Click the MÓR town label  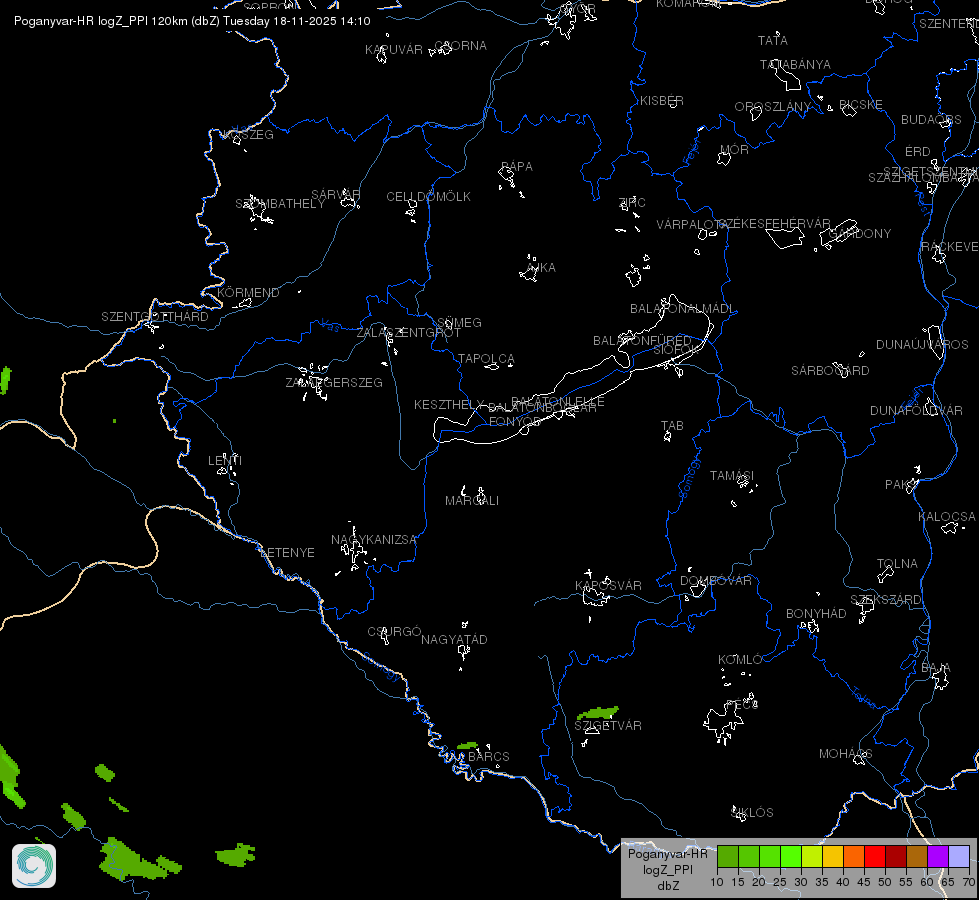734,150
